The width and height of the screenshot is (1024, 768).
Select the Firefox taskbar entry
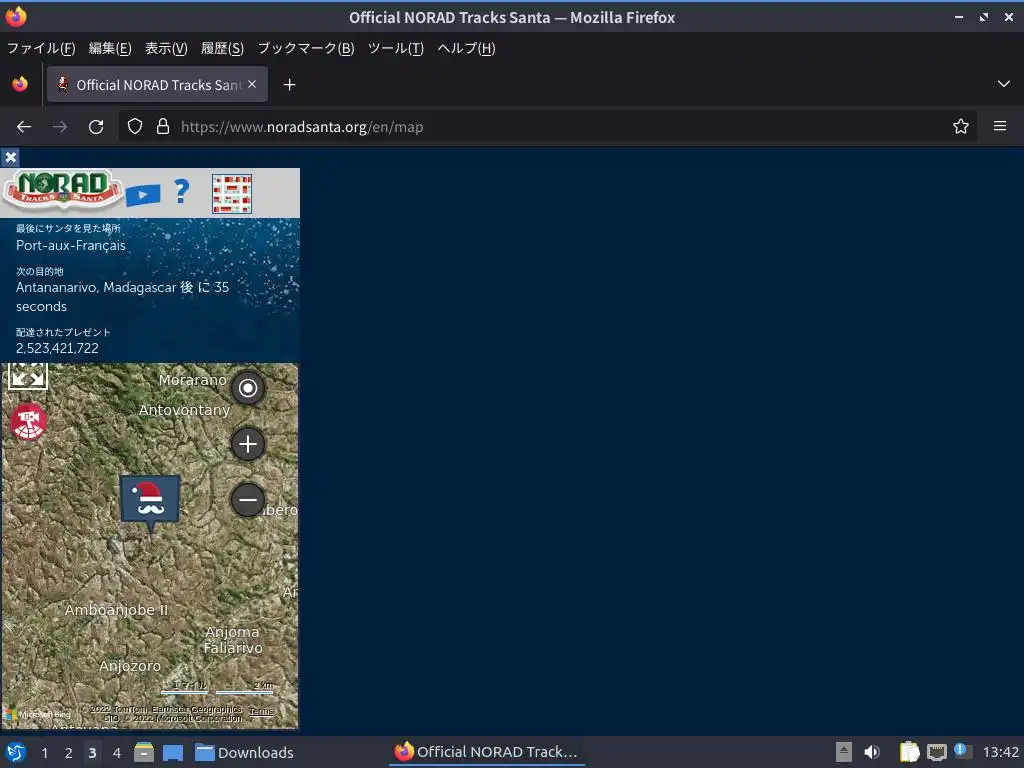[487, 752]
